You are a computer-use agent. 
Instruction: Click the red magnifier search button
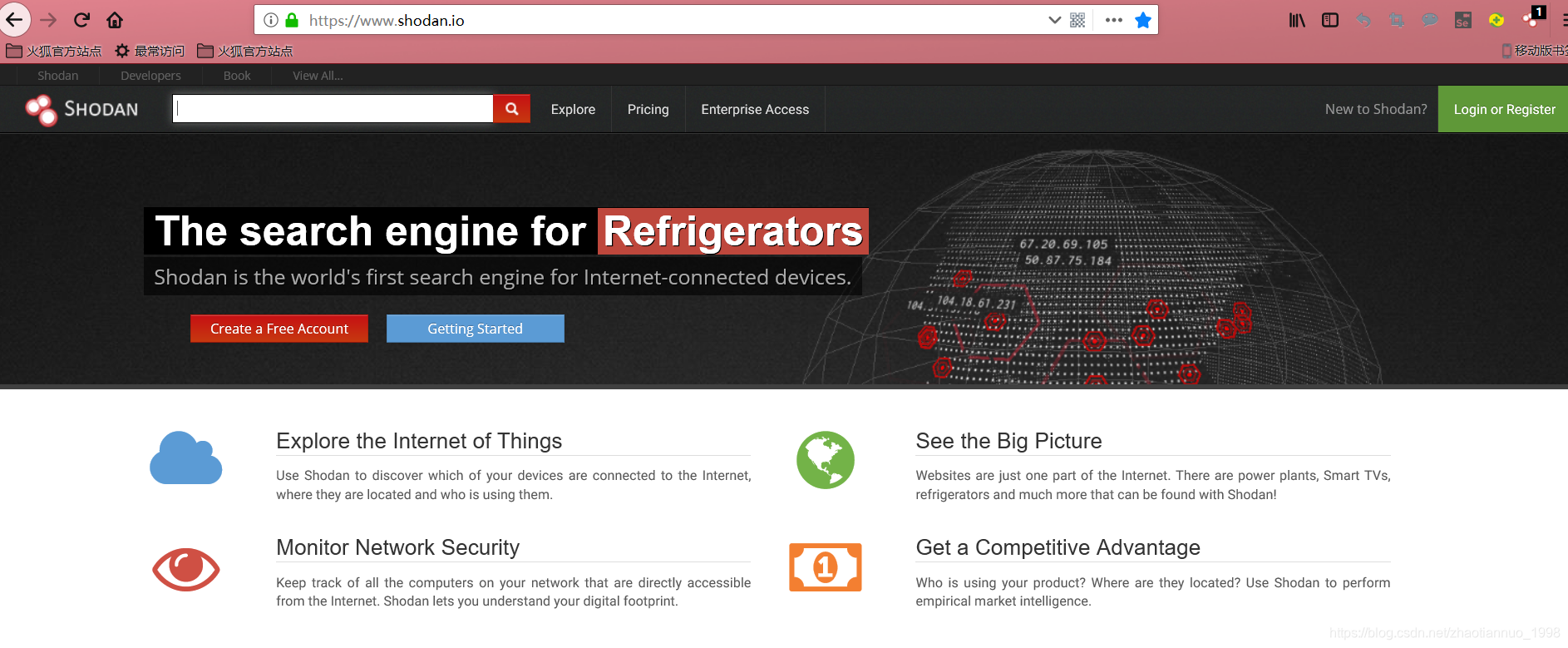512,108
